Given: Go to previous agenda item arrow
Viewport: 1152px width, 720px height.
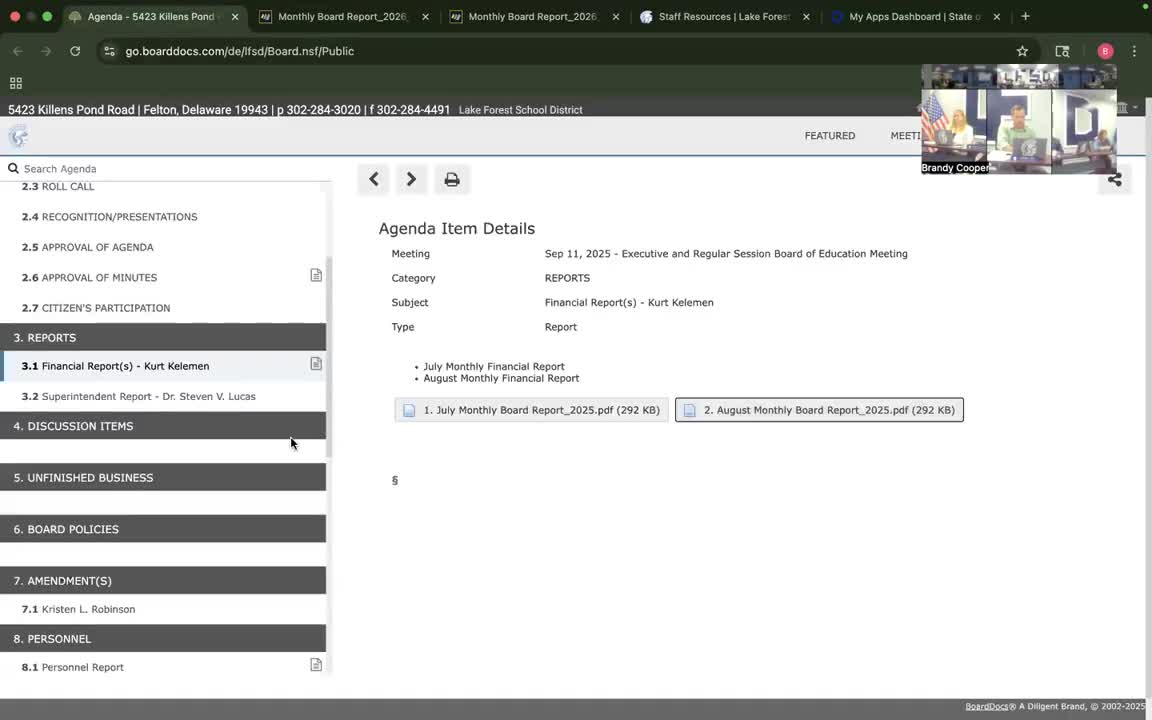Looking at the screenshot, I should 374,180.
